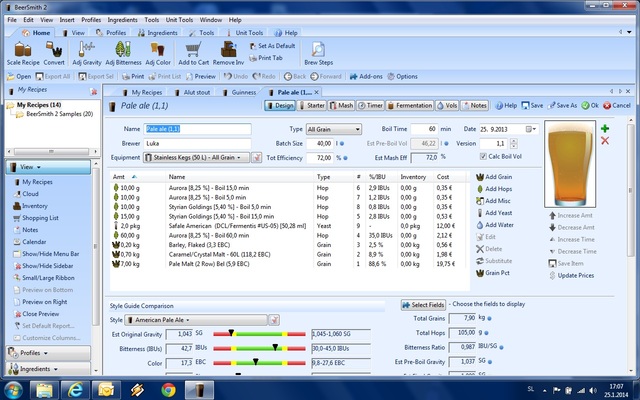Click Select Fields button

[x=423, y=305]
